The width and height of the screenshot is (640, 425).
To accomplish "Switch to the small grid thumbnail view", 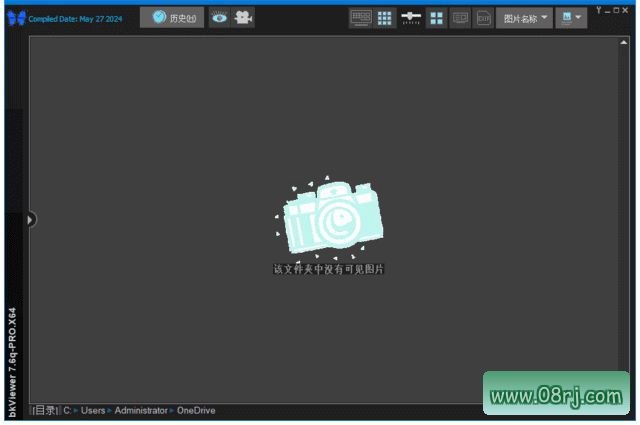I will point(384,18).
